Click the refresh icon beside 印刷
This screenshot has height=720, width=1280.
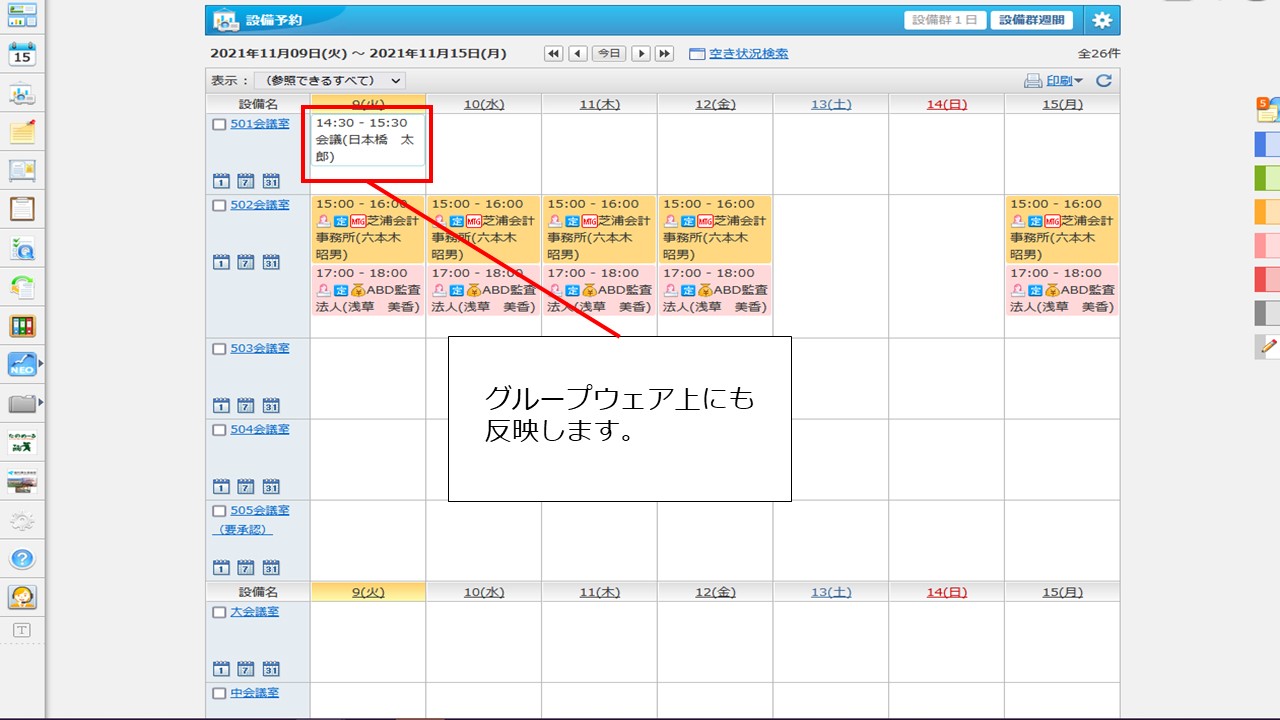click(1104, 81)
